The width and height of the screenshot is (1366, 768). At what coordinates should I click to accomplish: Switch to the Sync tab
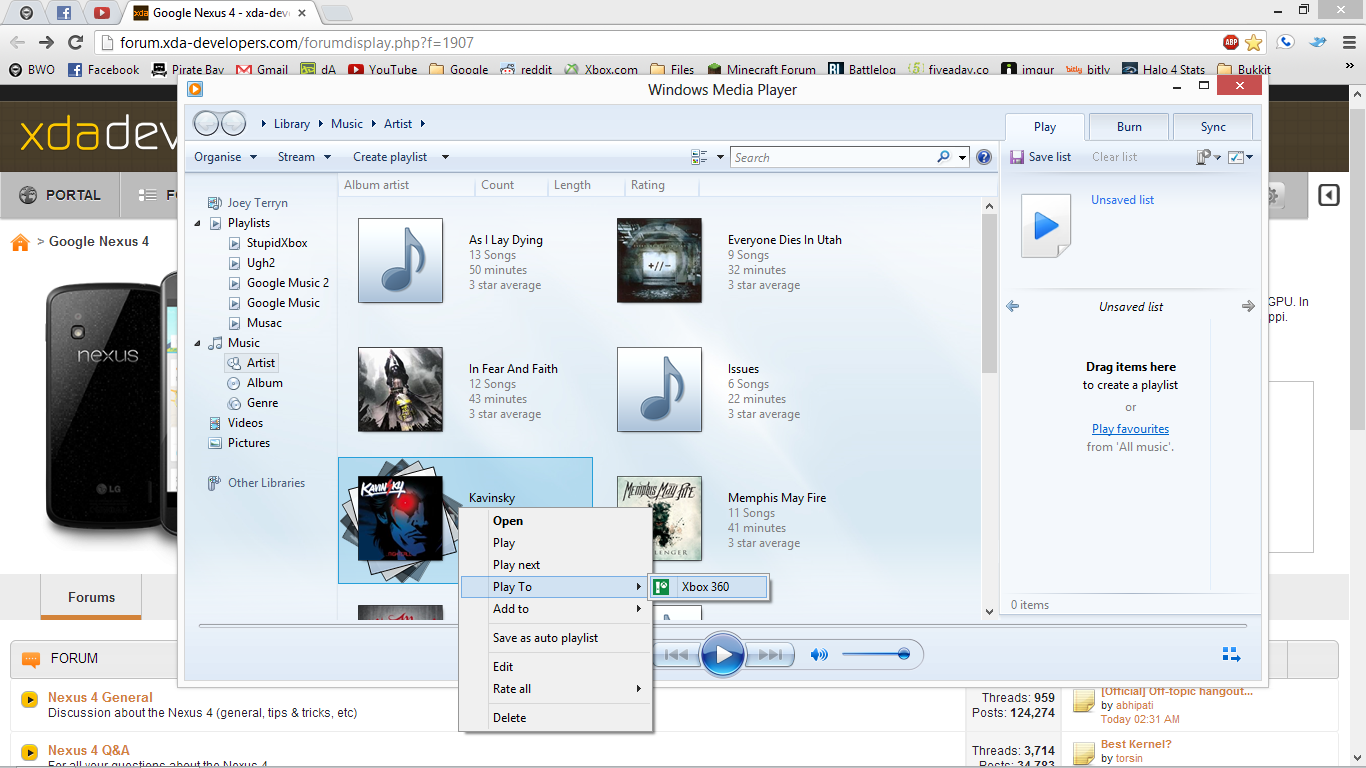click(1213, 127)
